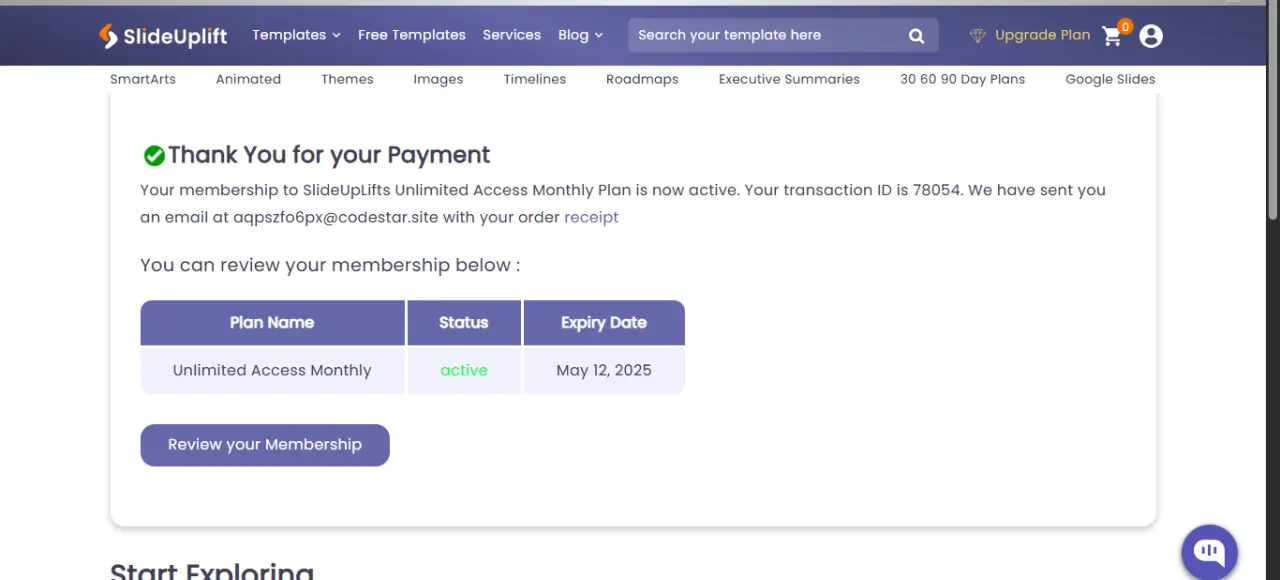Select the SmartArts category
Image resolution: width=1280 pixels, height=580 pixels.
[143, 79]
